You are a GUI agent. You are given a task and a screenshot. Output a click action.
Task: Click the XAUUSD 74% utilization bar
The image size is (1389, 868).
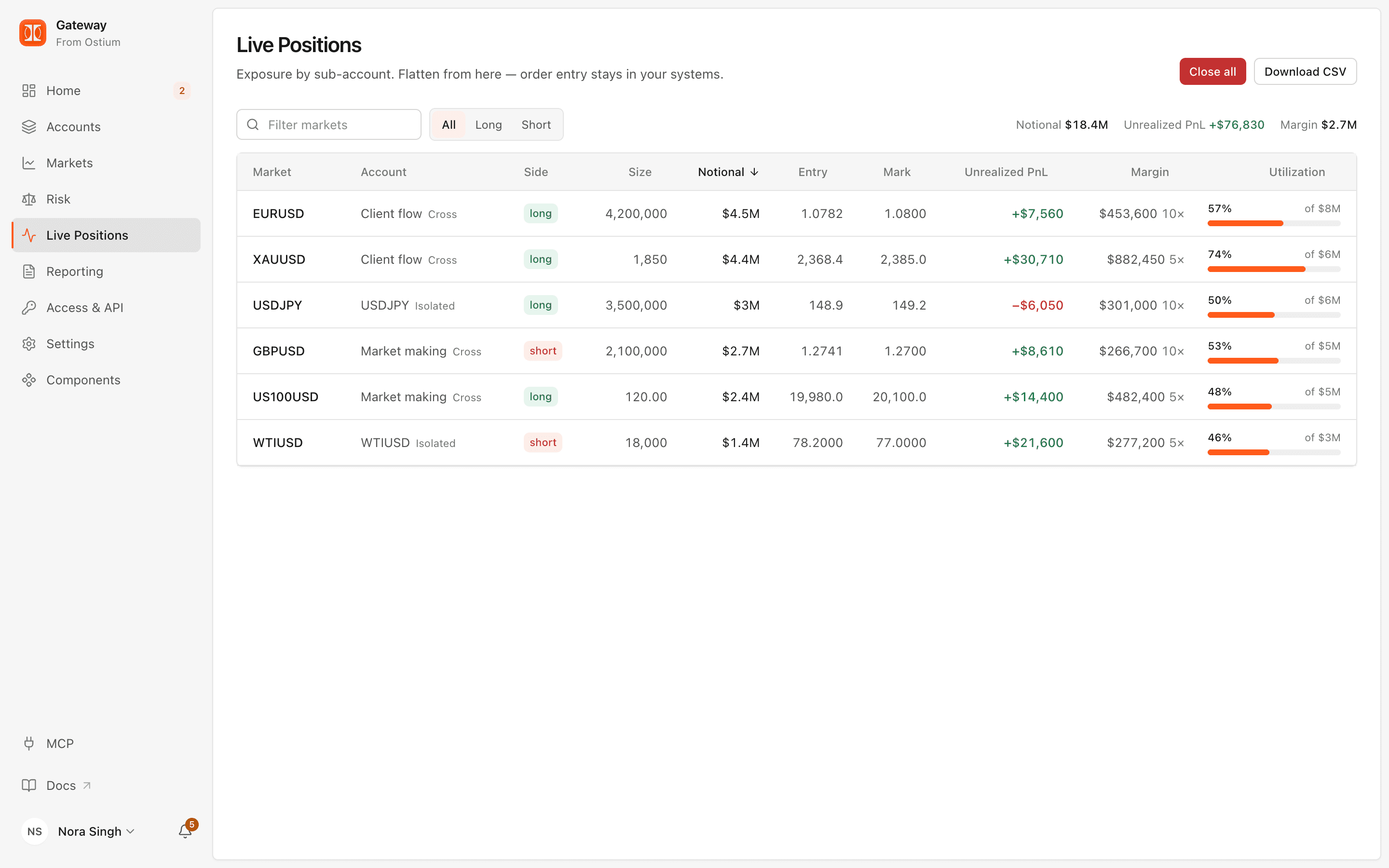click(1274, 269)
